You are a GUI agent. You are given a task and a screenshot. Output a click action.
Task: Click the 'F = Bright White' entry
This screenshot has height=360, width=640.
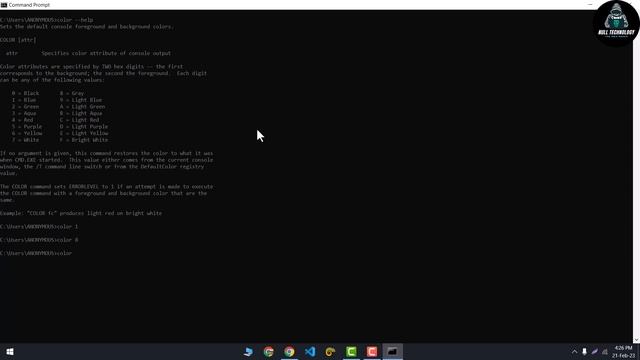(x=84, y=140)
